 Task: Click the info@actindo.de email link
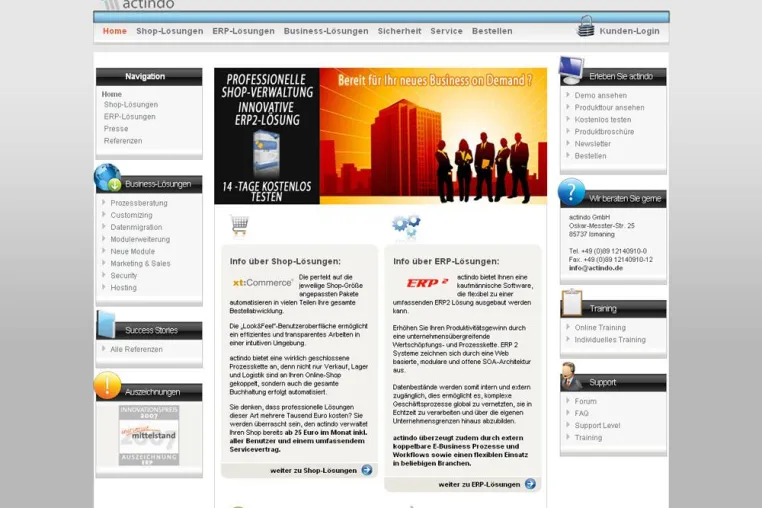click(x=596, y=268)
